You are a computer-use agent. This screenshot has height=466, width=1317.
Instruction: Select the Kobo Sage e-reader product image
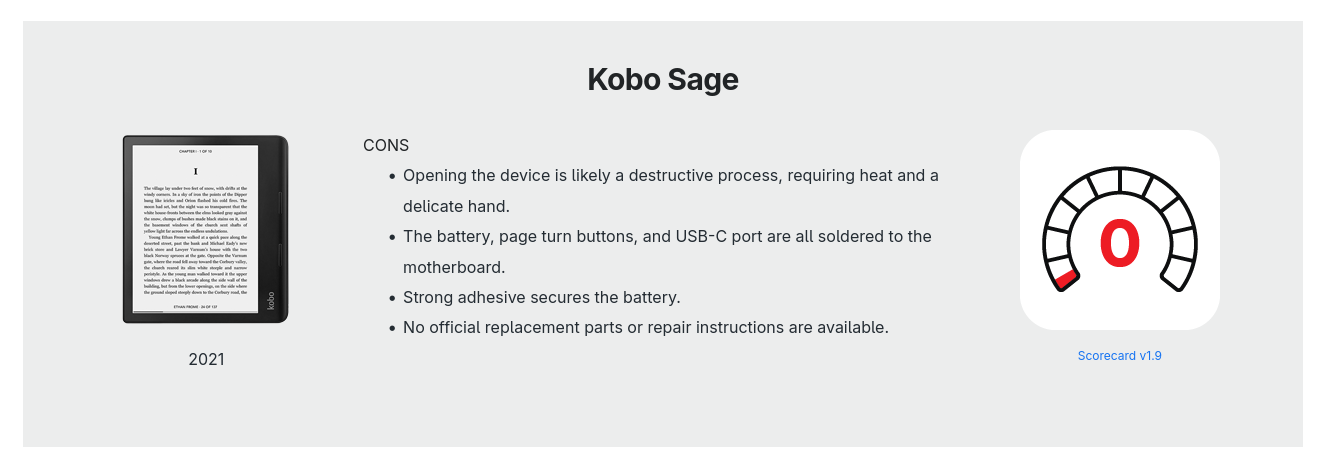pos(206,229)
